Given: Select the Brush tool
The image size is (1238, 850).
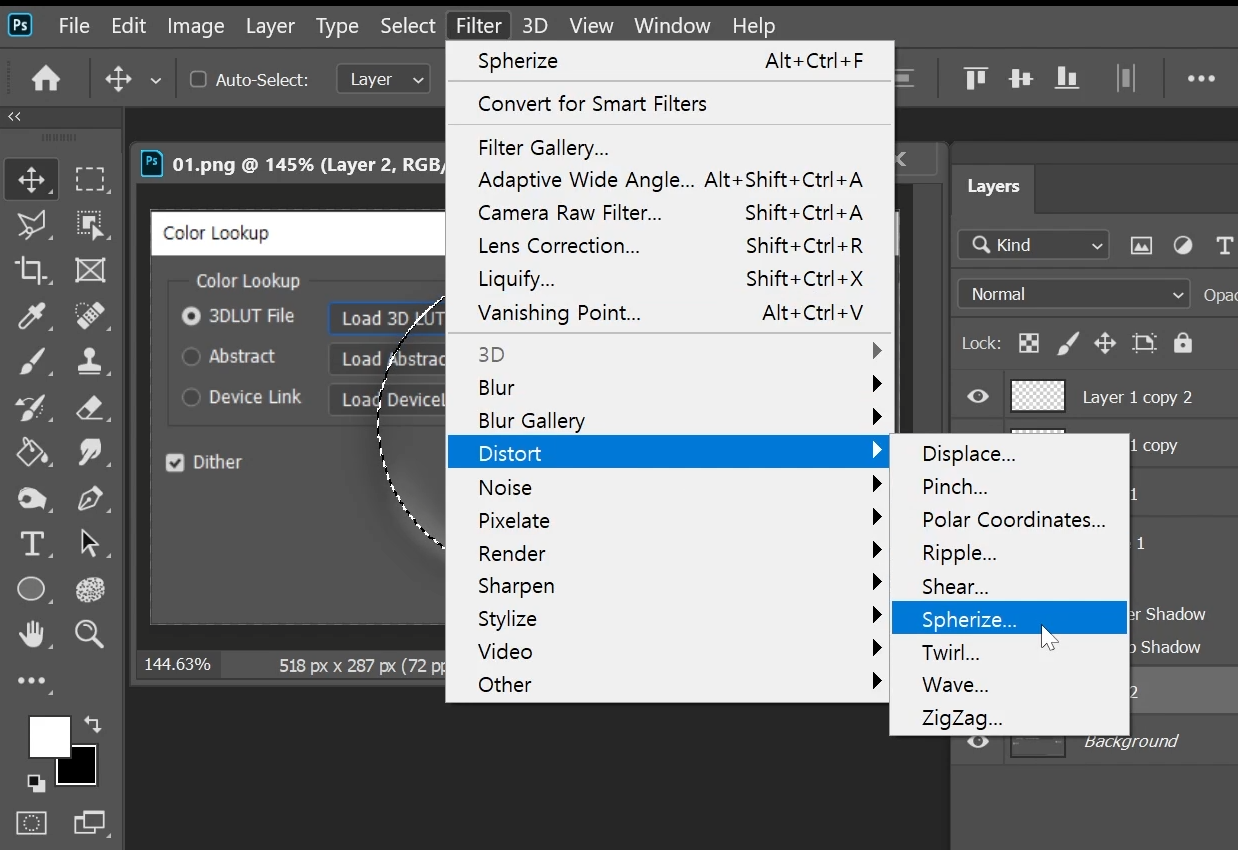Looking at the screenshot, I should coord(31,361).
